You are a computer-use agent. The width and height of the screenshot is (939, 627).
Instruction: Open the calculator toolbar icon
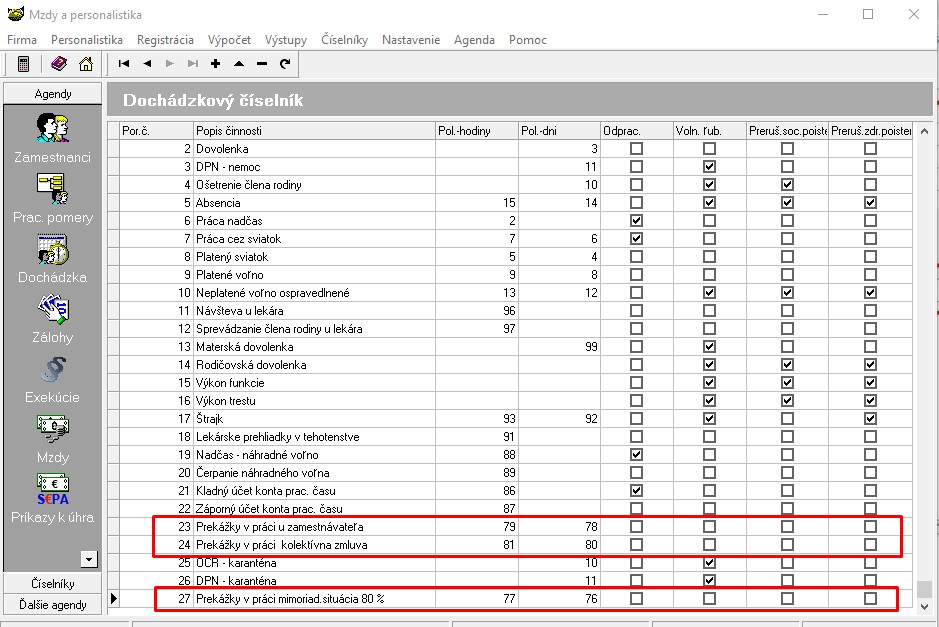(23, 64)
